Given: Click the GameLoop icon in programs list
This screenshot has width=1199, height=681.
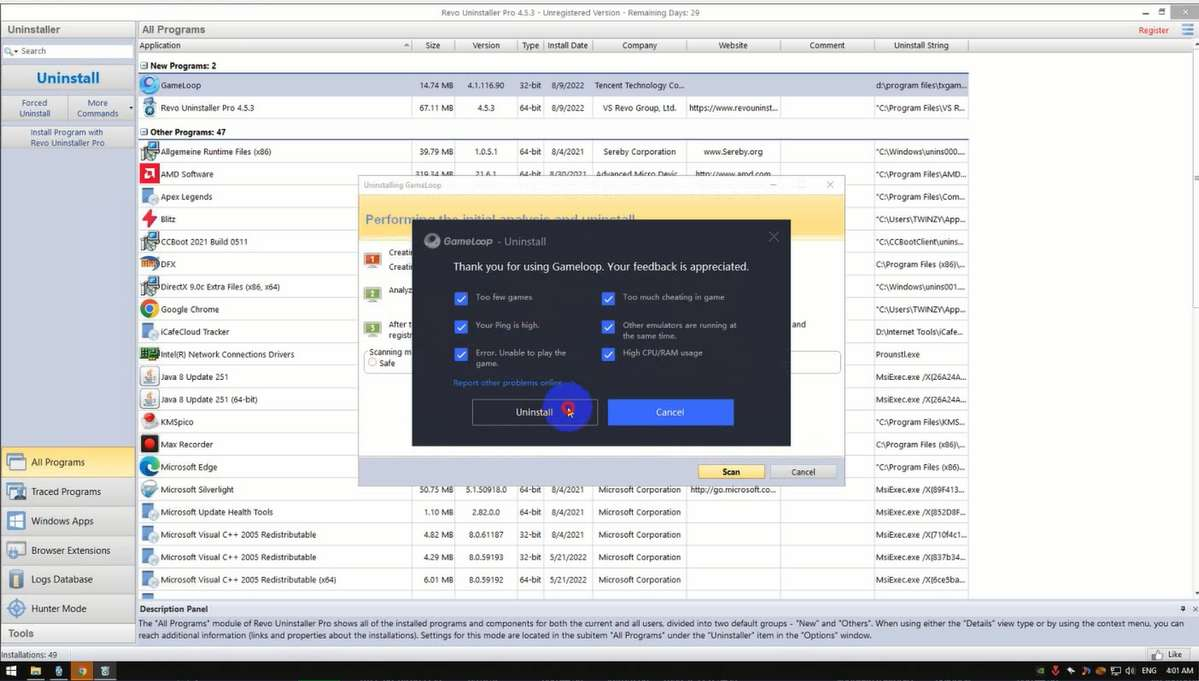Looking at the screenshot, I should pos(149,85).
